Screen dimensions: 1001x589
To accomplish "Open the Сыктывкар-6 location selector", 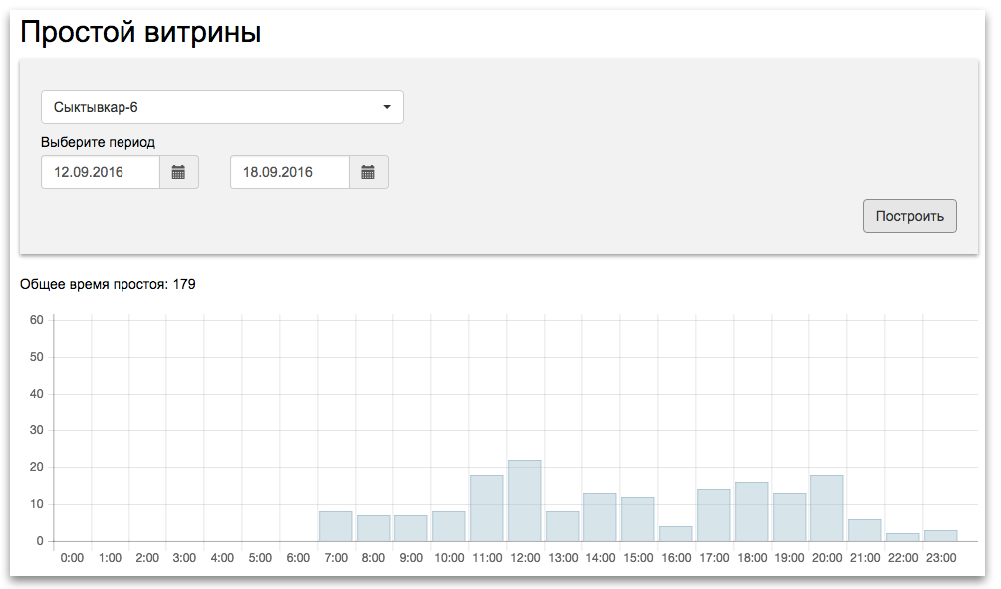I will 222,107.
